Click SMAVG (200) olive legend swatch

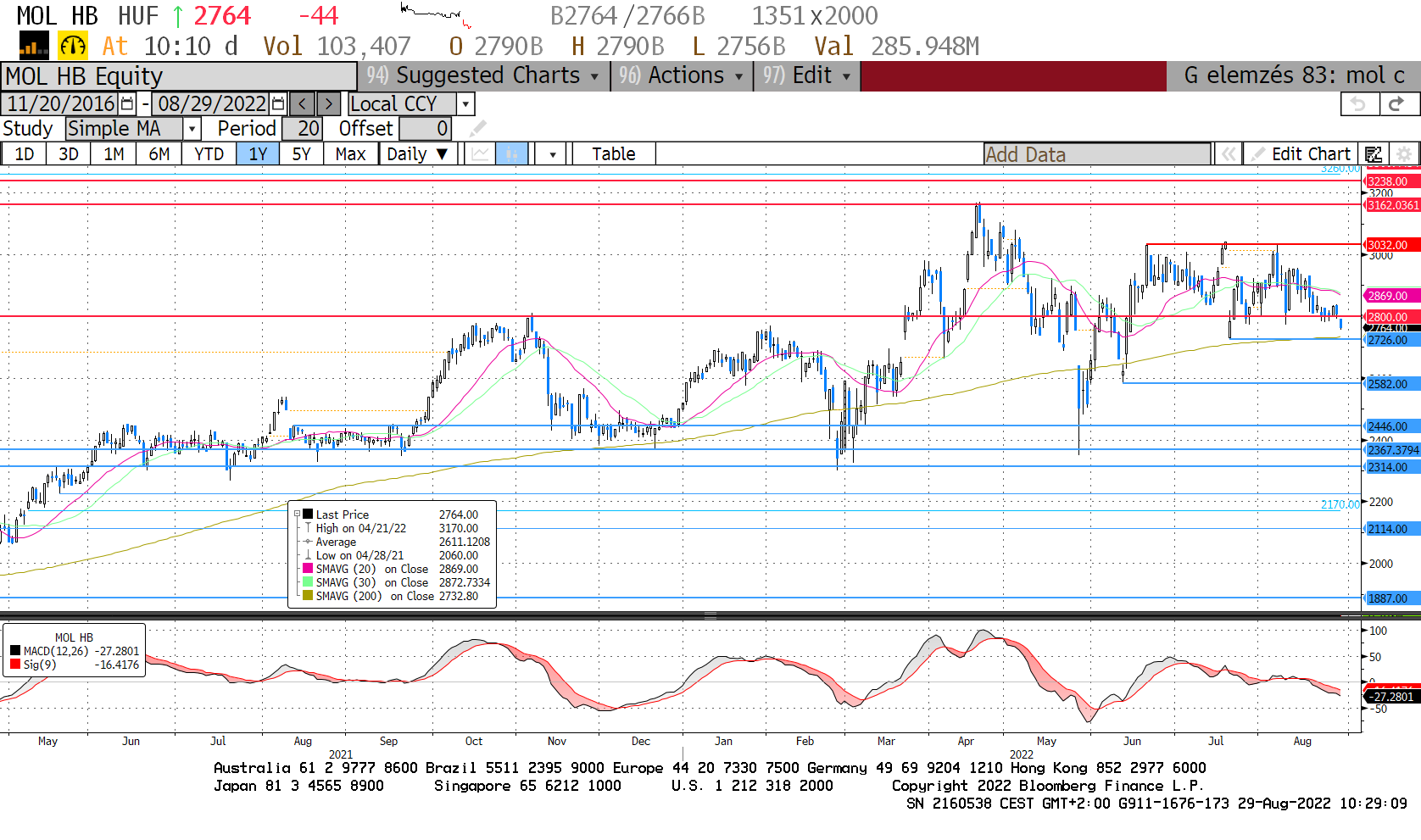coord(308,595)
